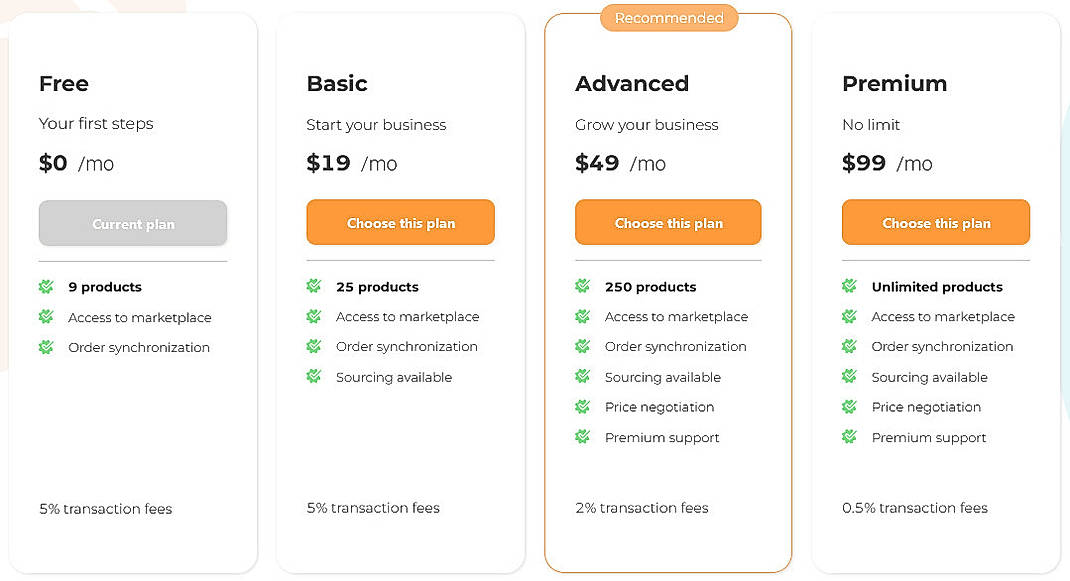Click the 2% transaction fees text
1070x581 pixels.
(x=641, y=508)
